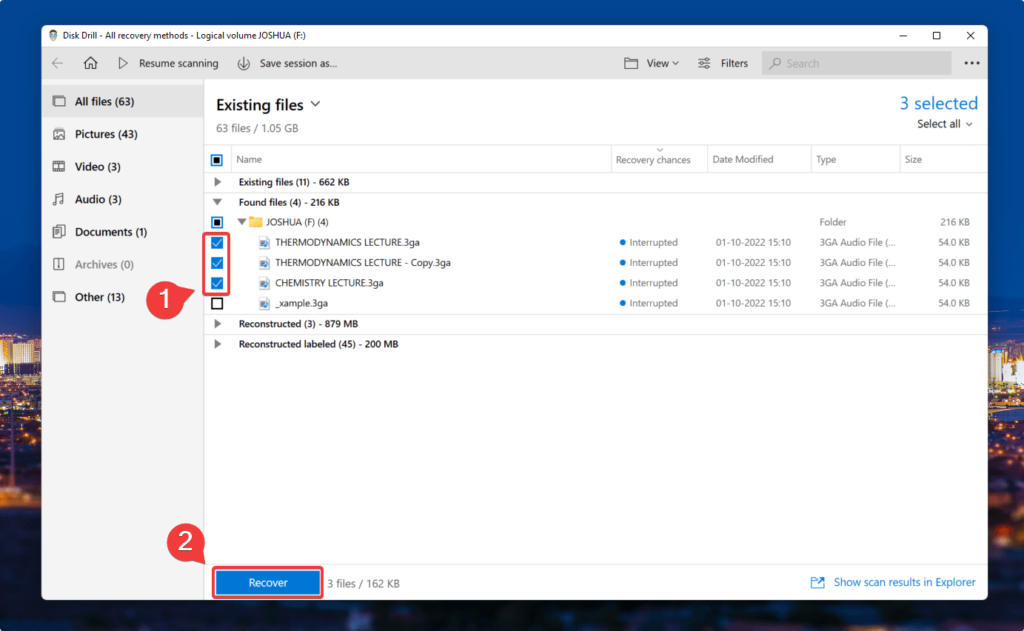Screen dimensions: 1024x631
Task: Open the three-dots options menu
Action: click(x=971, y=62)
